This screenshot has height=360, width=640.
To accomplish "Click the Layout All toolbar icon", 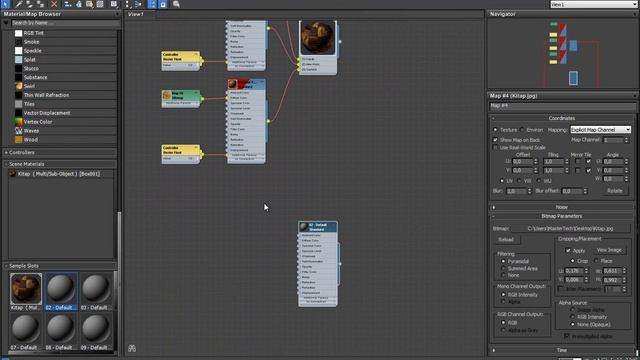I will 127,4.
